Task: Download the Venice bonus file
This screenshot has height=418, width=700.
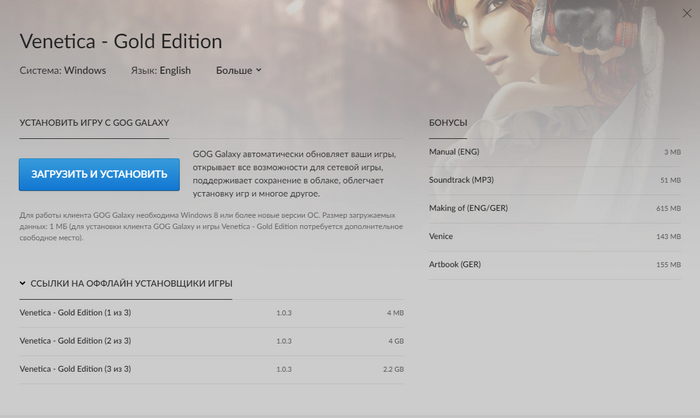Action: coord(441,236)
